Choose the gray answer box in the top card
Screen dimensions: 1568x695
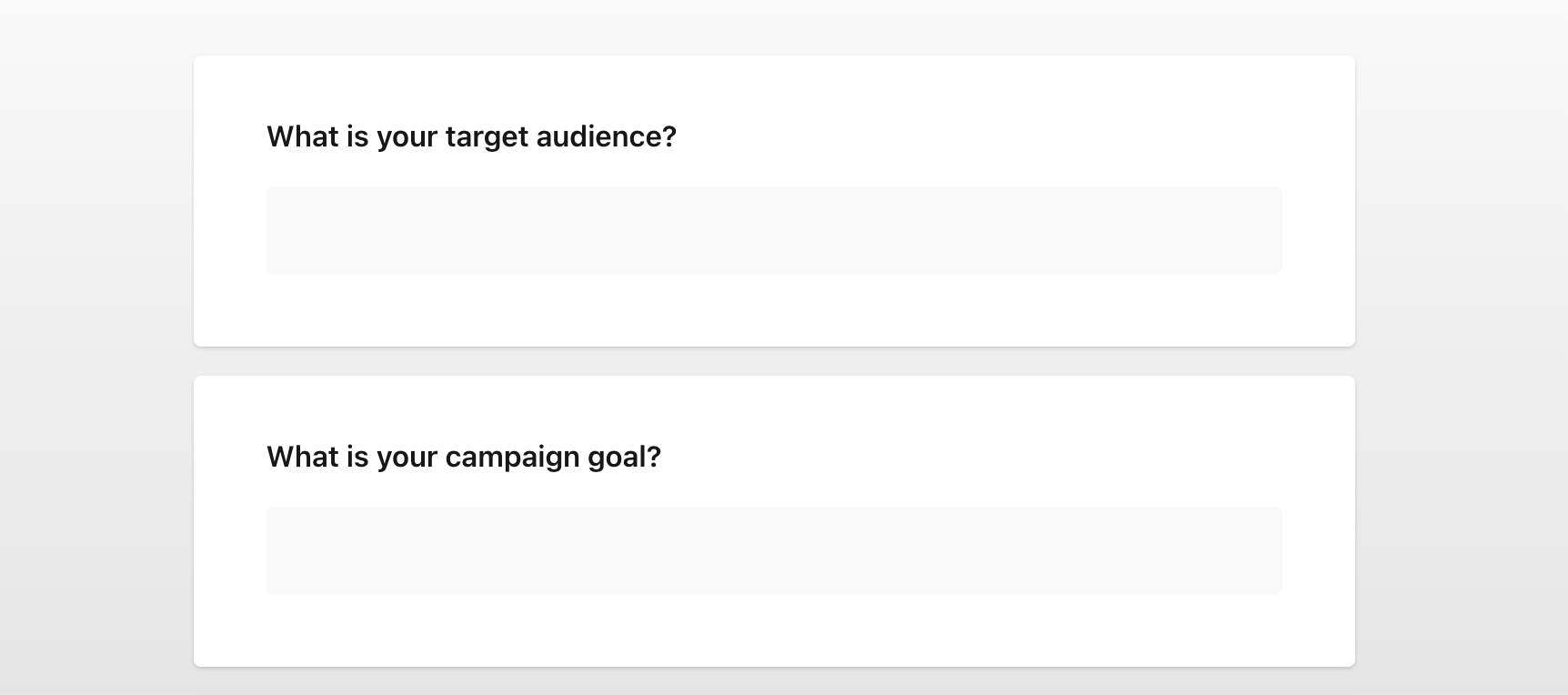point(774,230)
